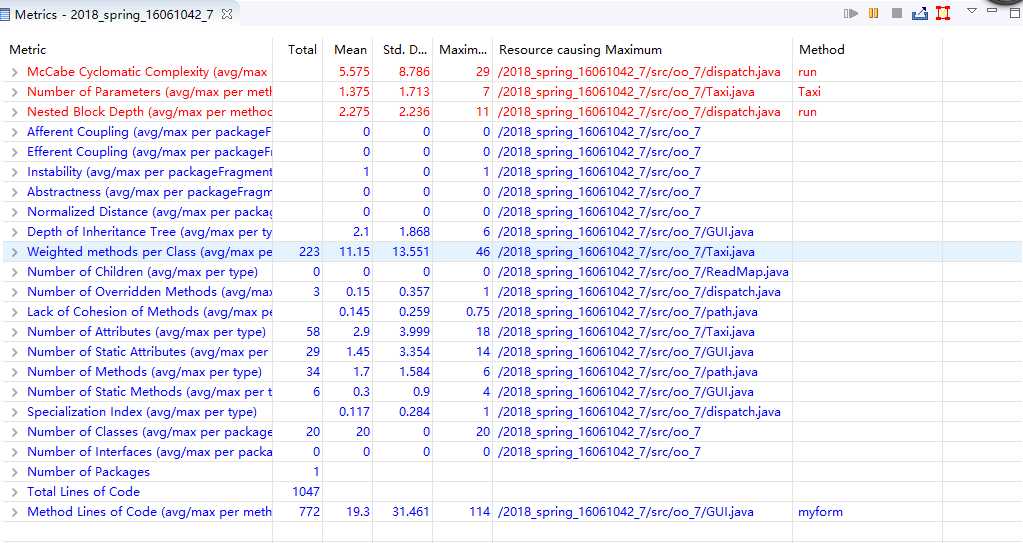
Task: Click the Export metrics to XML icon
Action: [x=920, y=13]
